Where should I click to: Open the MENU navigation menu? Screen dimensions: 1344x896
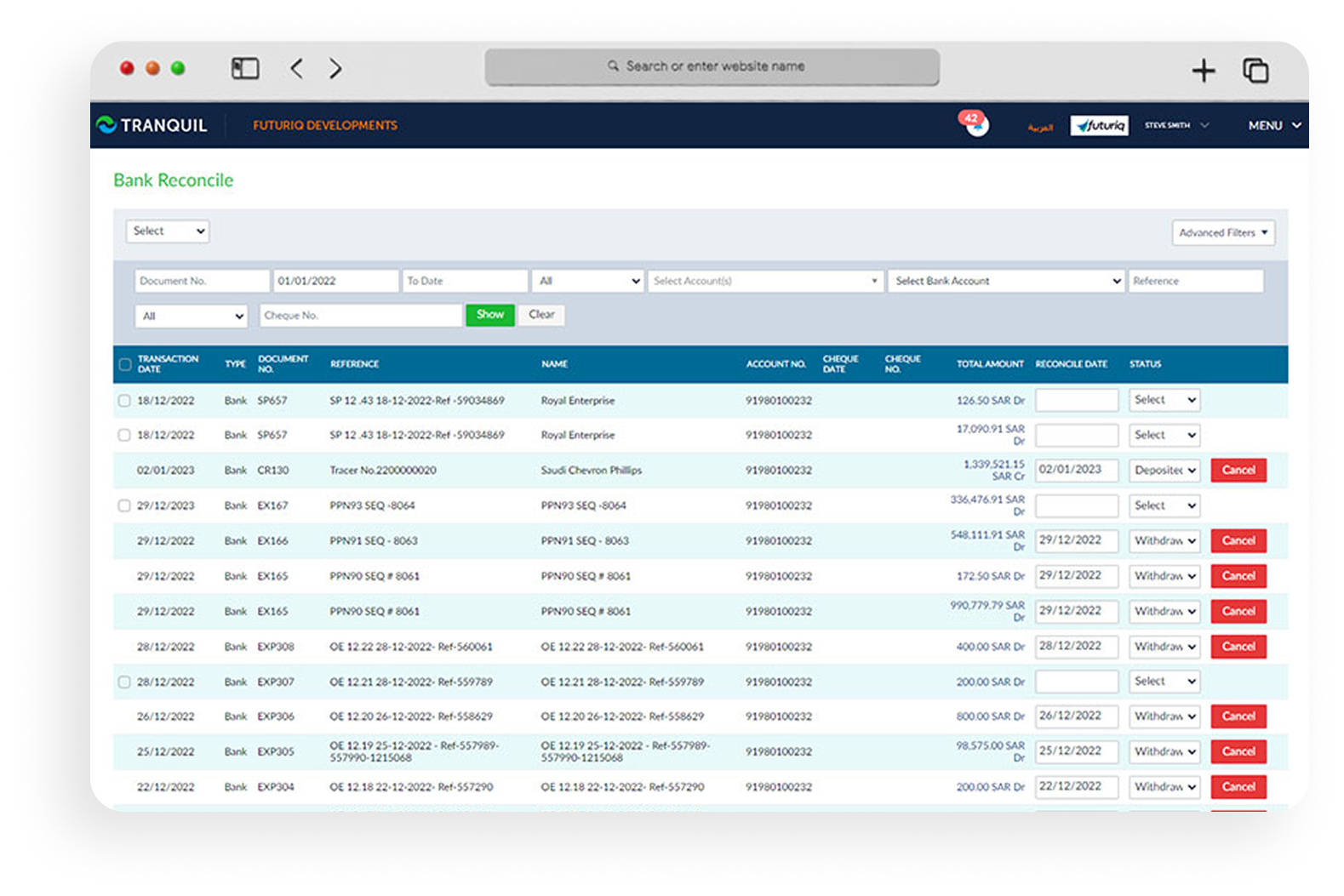1273,126
